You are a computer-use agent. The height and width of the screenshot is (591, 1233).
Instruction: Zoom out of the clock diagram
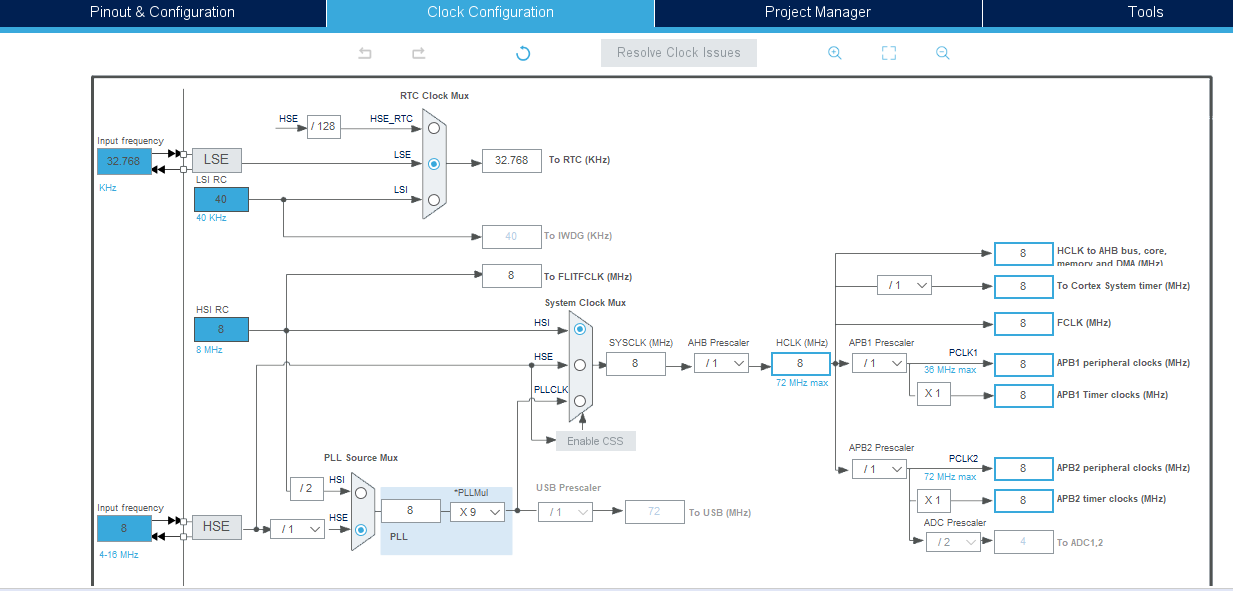(x=943, y=53)
